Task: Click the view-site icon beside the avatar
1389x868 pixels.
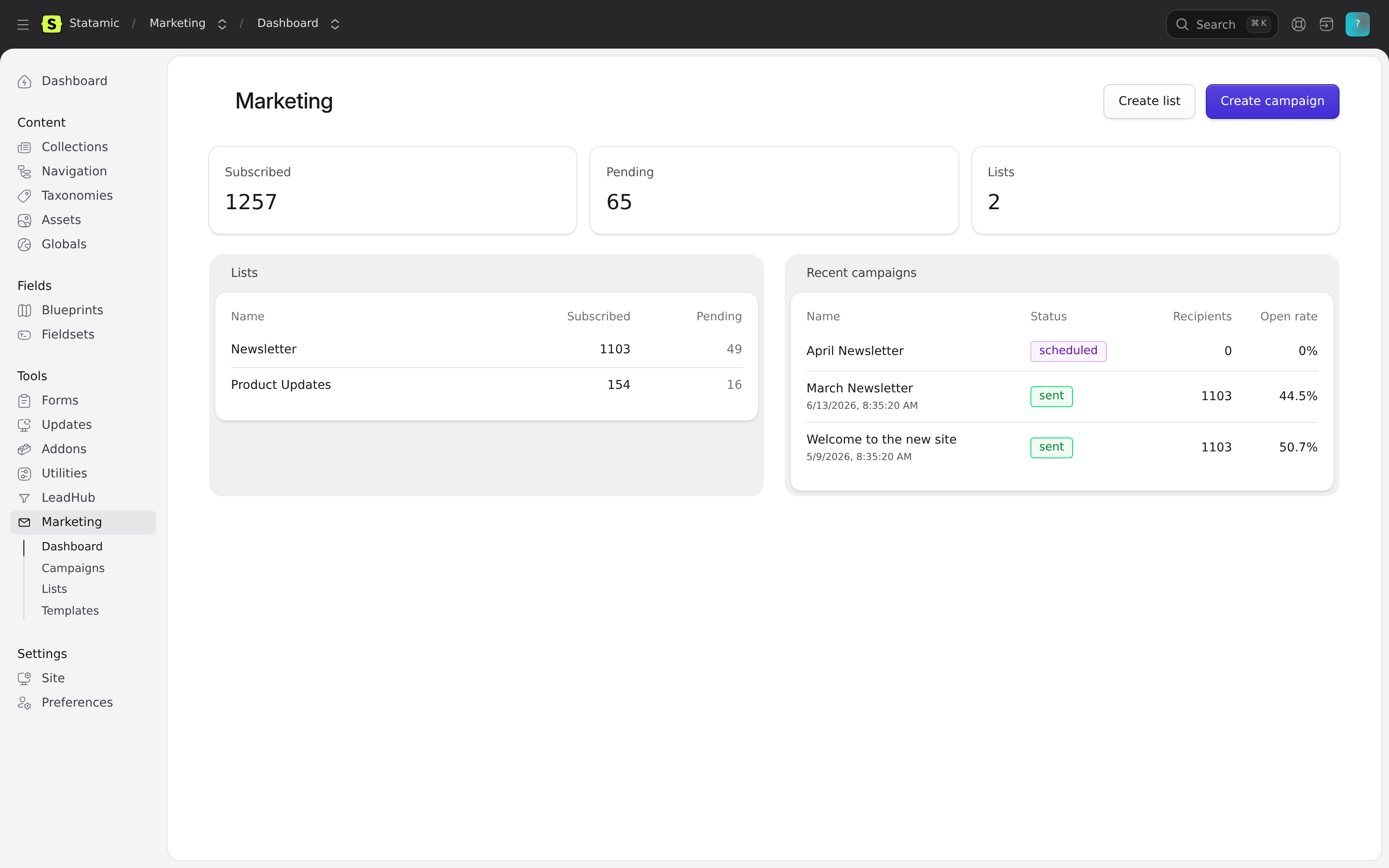Action: (1326, 24)
